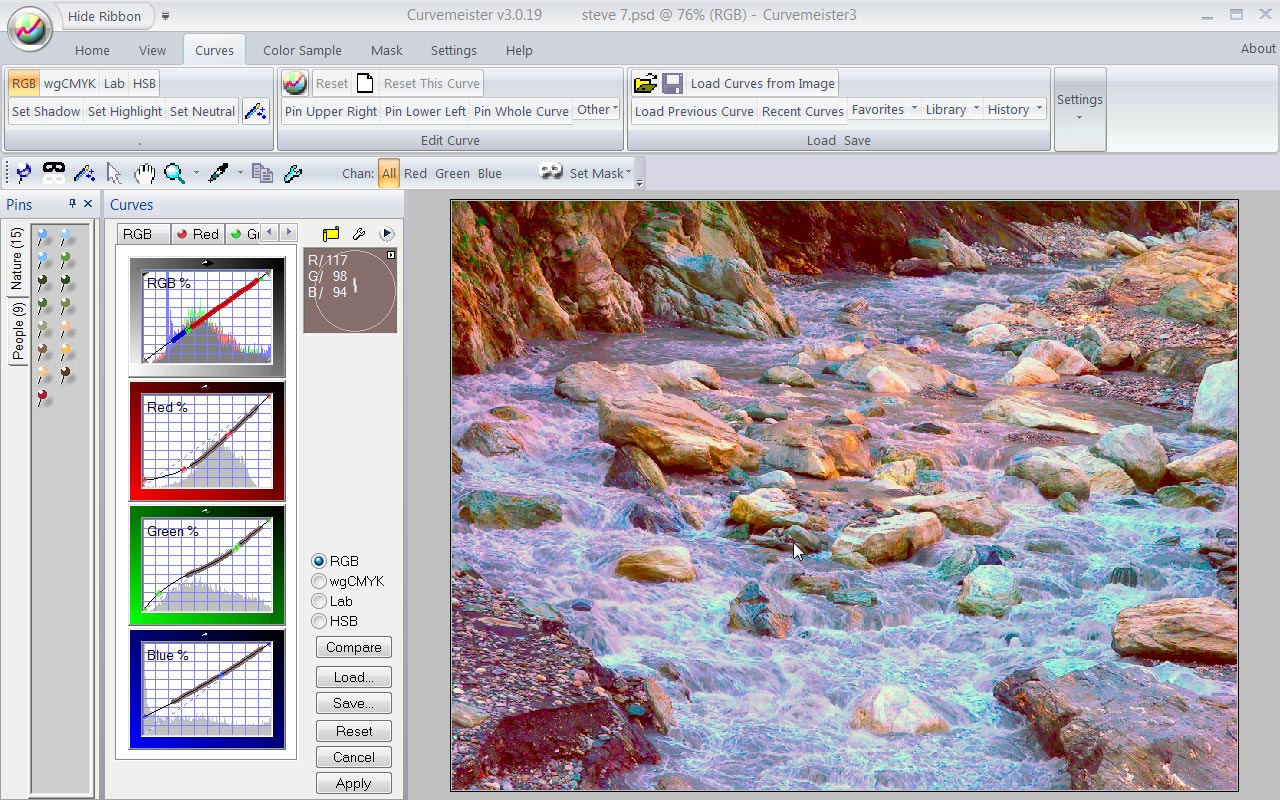Switch Chan to Red
Viewport: 1280px width, 800px height.
(415, 173)
